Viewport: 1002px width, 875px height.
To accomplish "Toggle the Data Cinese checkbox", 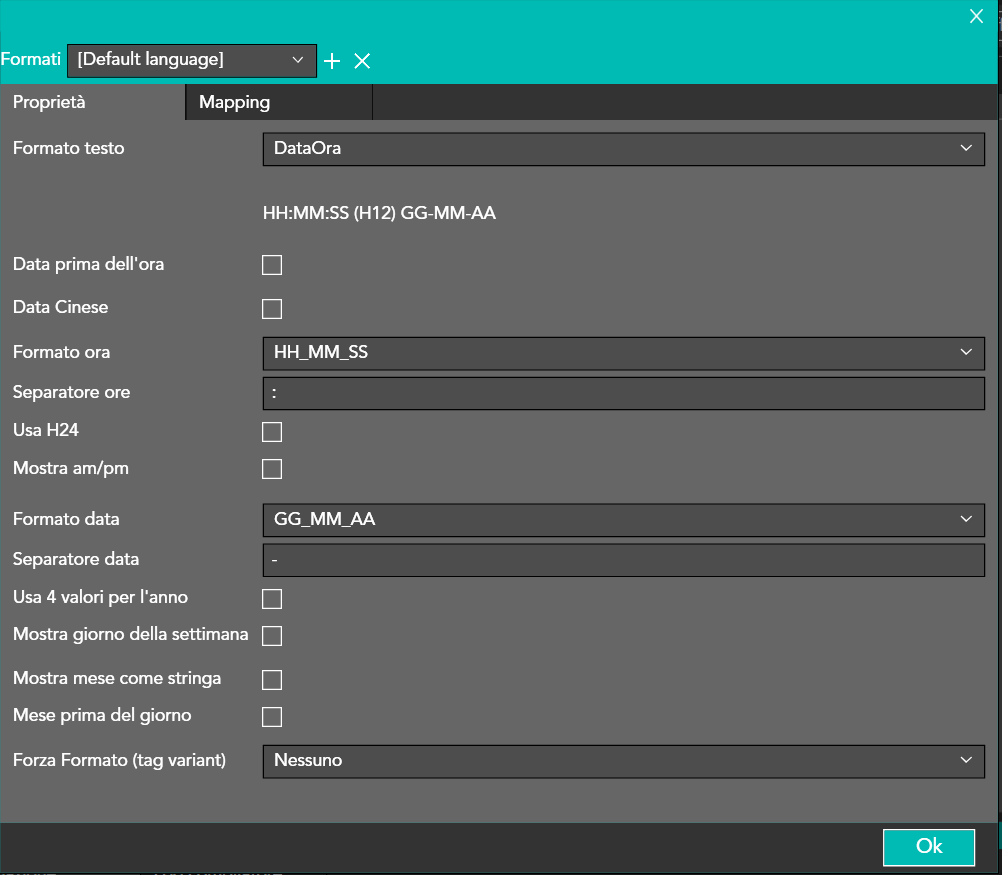I will [x=272, y=309].
